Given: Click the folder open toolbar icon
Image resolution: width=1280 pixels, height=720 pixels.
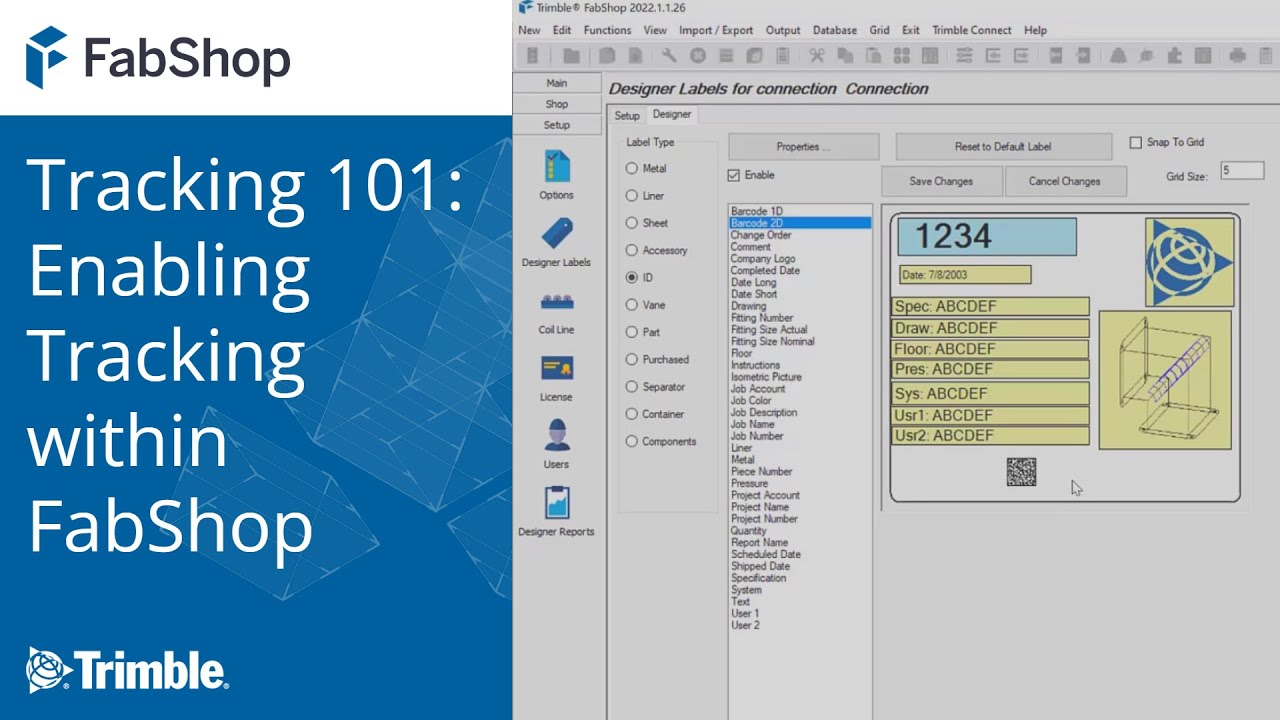Looking at the screenshot, I should tap(571, 56).
